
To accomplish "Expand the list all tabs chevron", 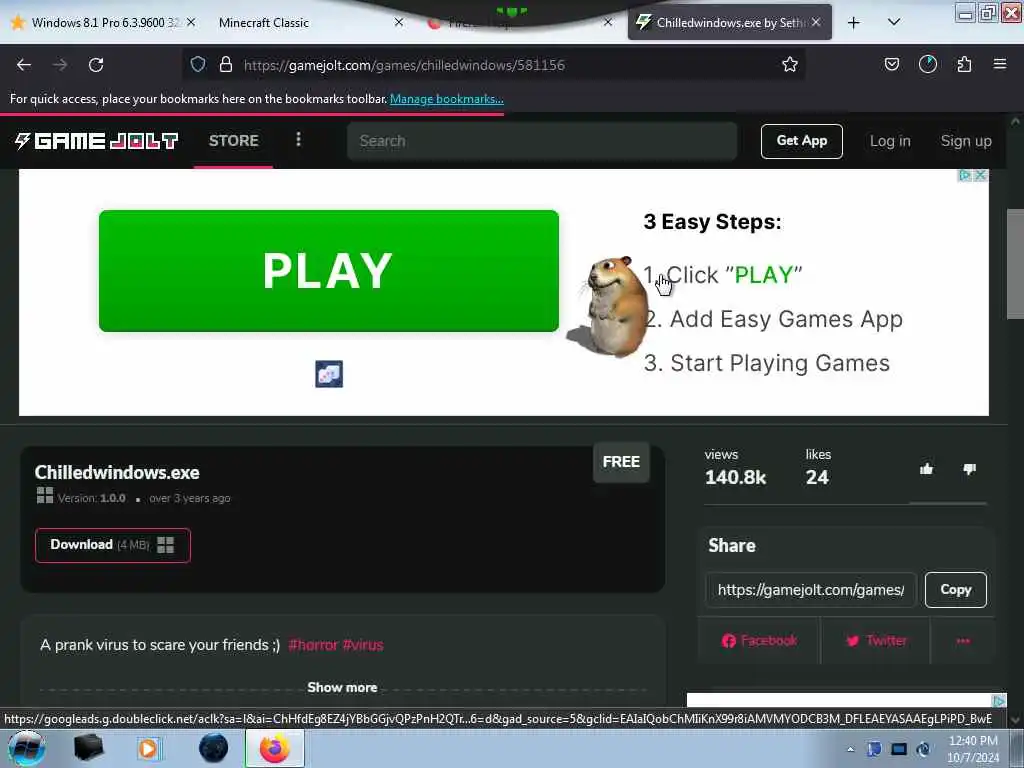I will tap(894, 22).
